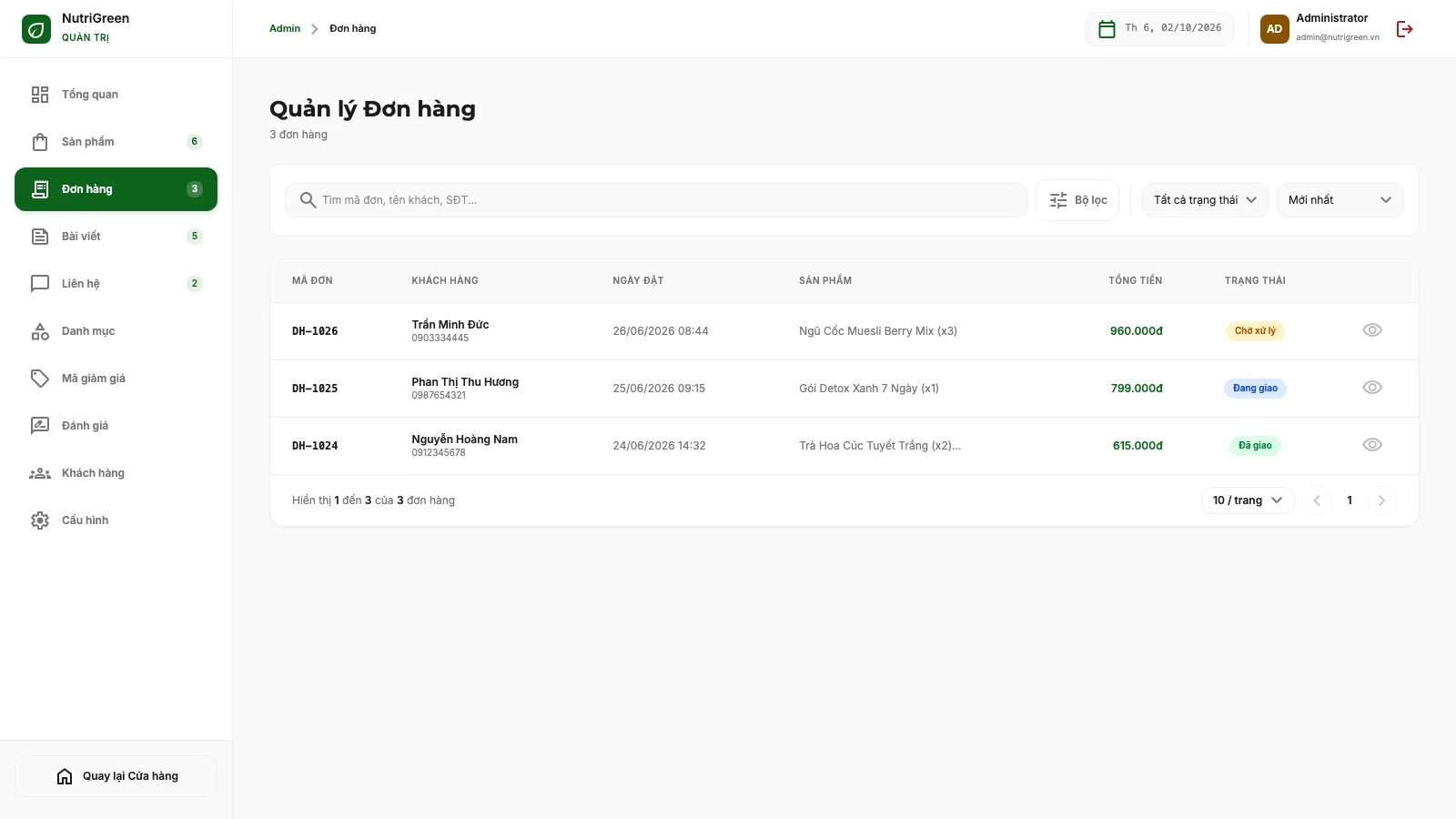Click the home icon in Quay lại Cửa hàng
The height and width of the screenshot is (819, 1456).
65,776
